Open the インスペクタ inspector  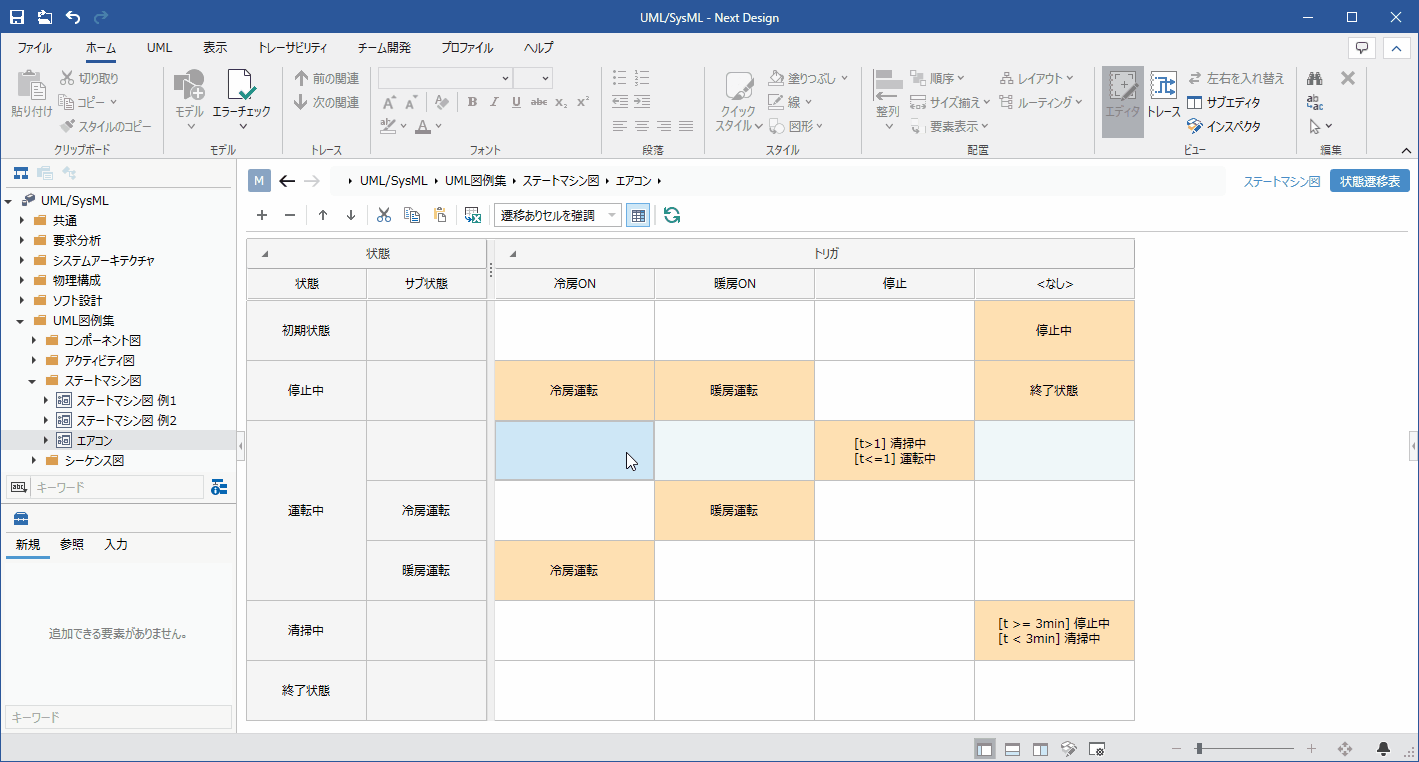click(x=1224, y=127)
